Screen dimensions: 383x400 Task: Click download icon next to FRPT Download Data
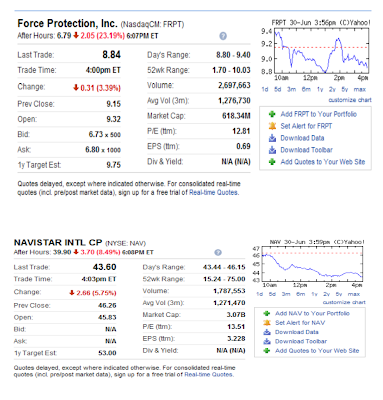point(272,138)
